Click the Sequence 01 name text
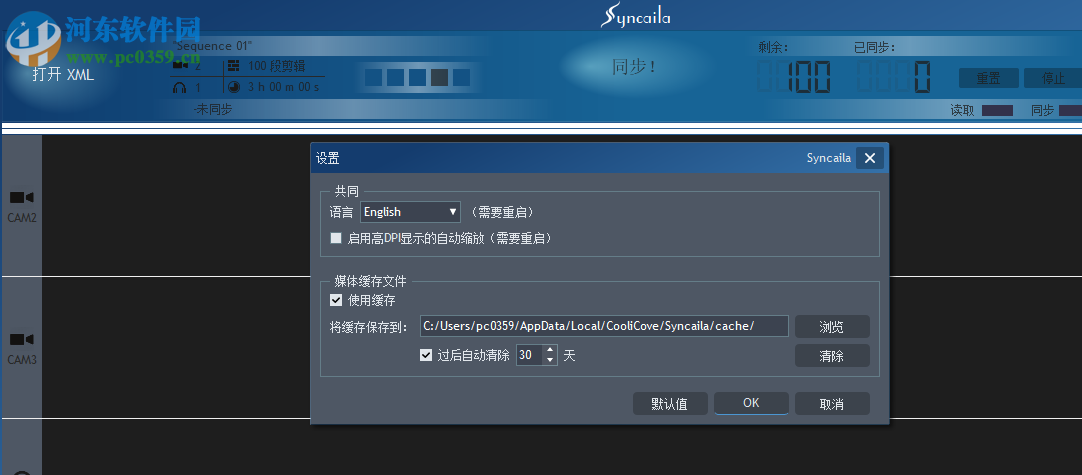The image size is (1082, 475). coord(213,46)
